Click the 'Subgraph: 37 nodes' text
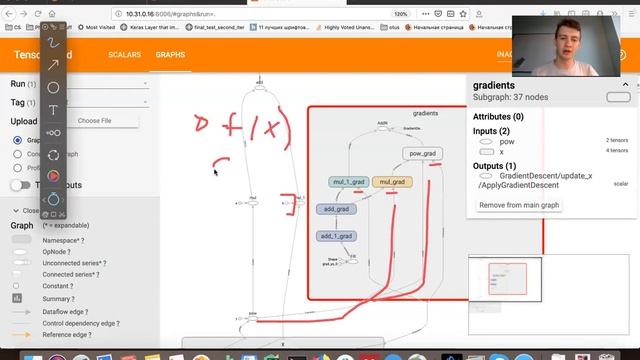The image size is (640, 360). tap(510, 97)
